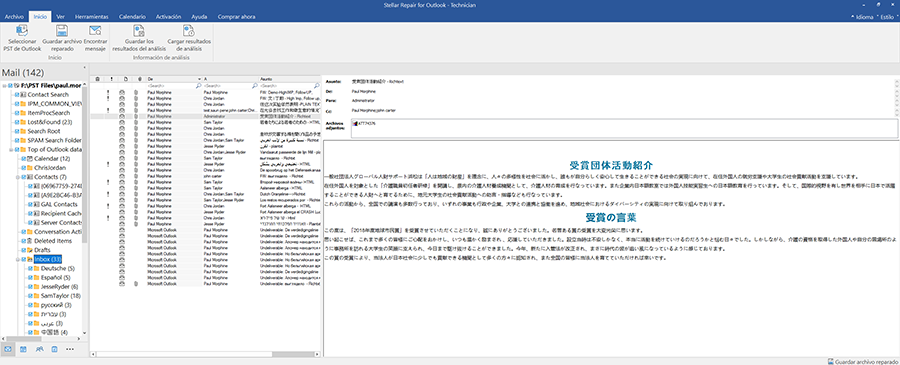900x365 pixels.
Task: Collapse the Top of Outlook data node
Action: (x=11, y=149)
